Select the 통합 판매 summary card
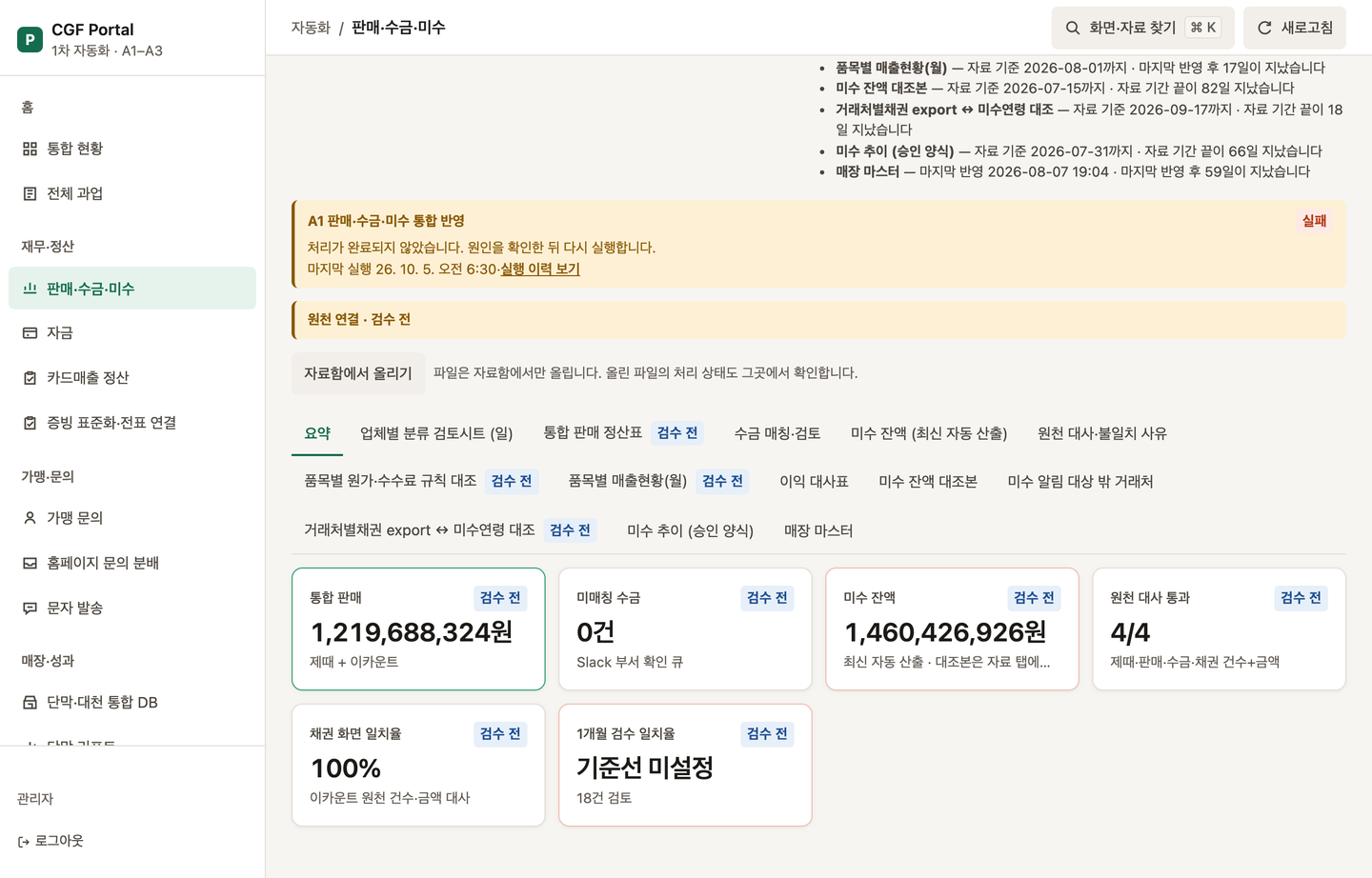The image size is (1372, 878). coord(418,629)
